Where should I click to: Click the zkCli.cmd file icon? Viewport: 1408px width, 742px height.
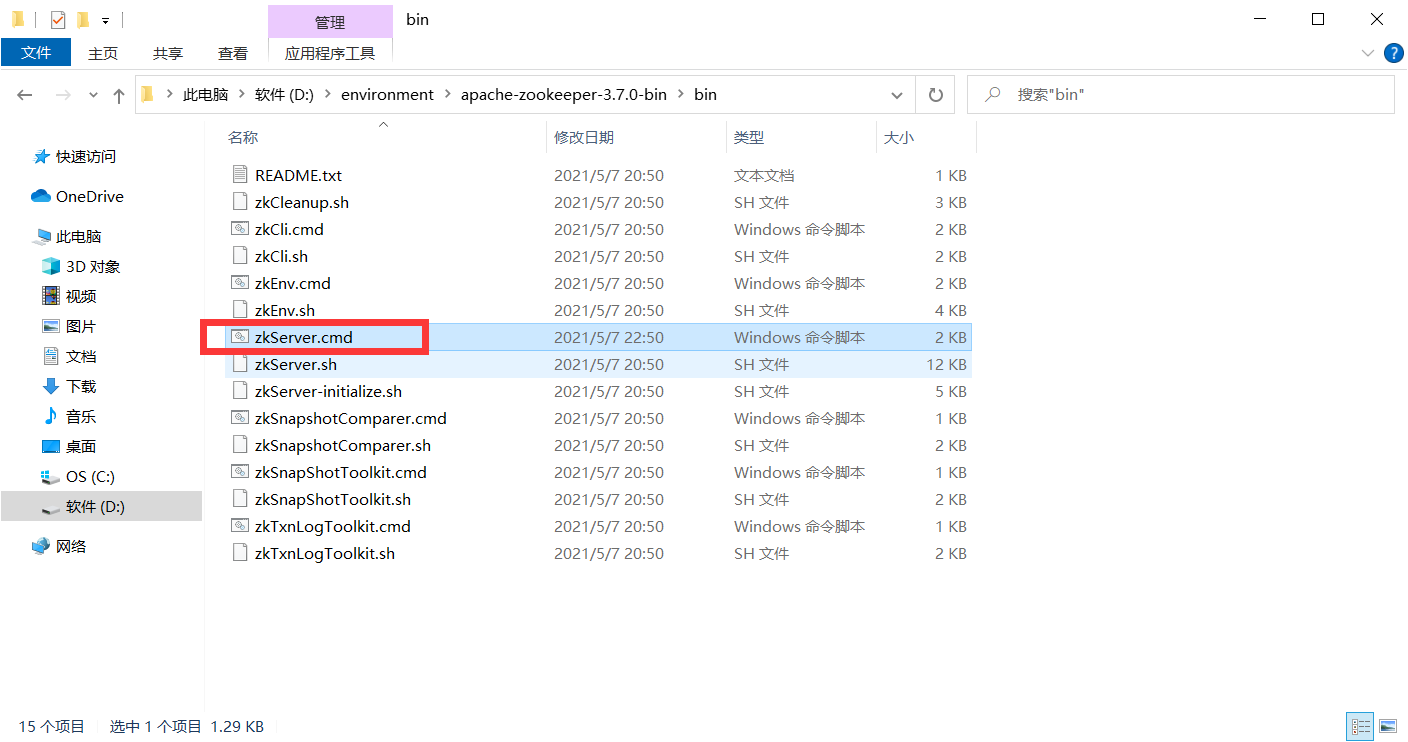(239, 229)
